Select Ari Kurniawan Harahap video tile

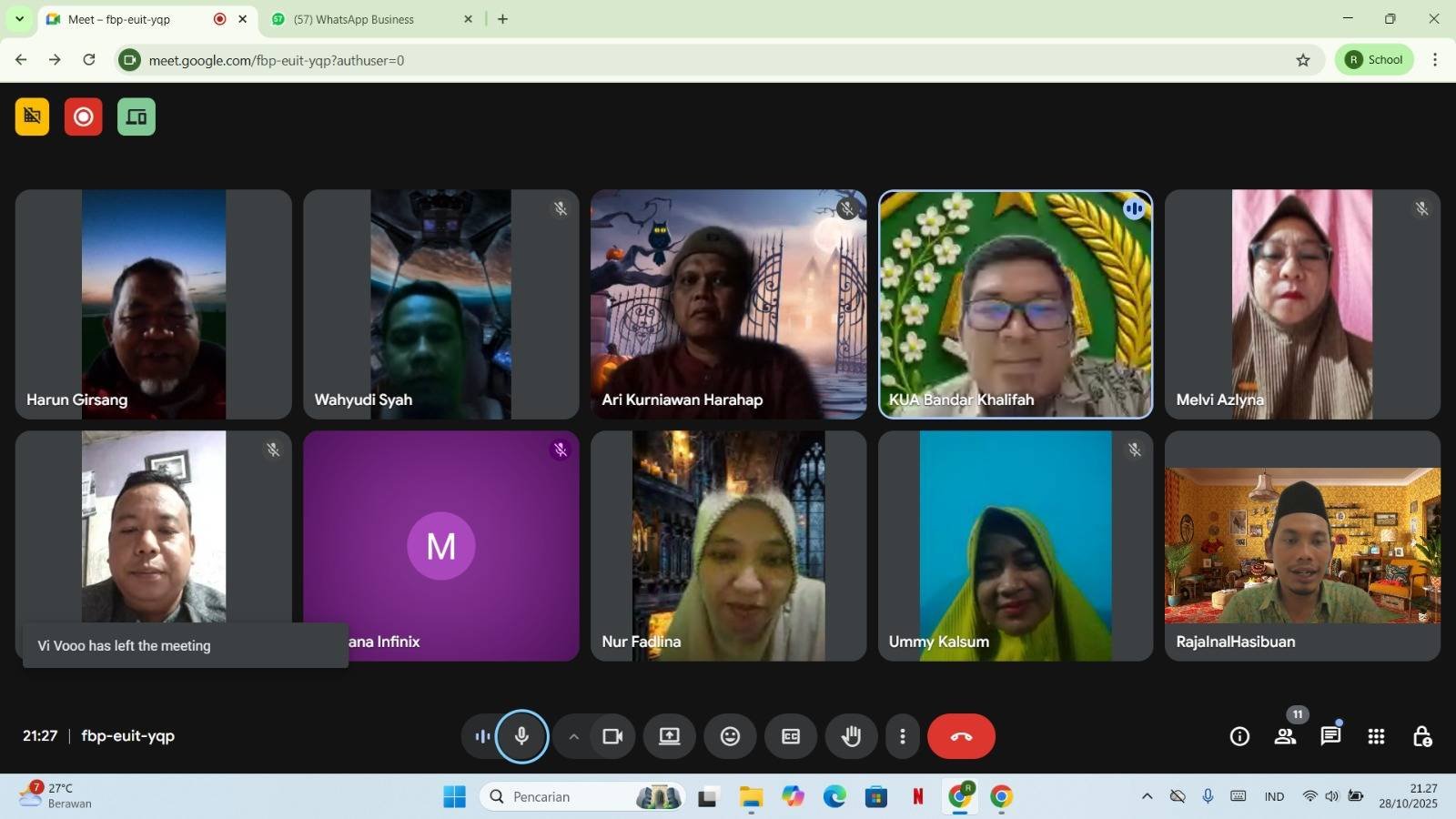point(728,304)
